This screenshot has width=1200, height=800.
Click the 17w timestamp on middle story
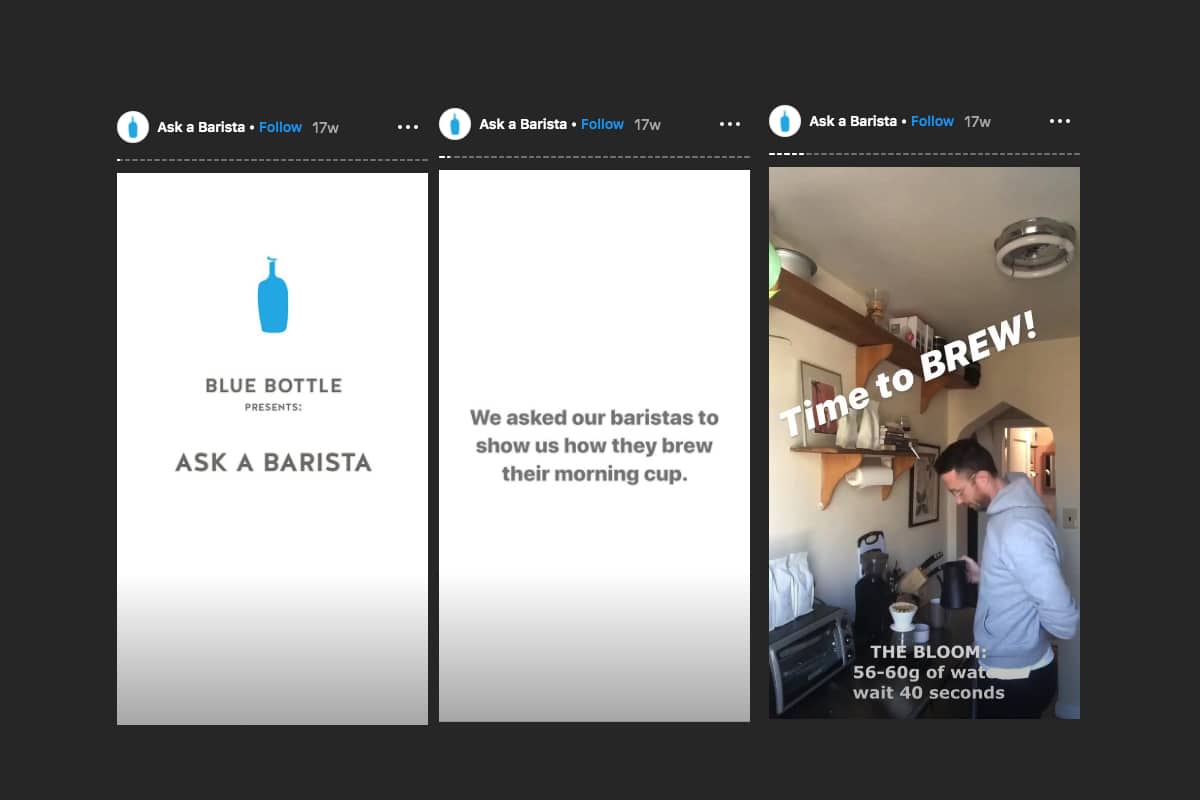tap(647, 125)
